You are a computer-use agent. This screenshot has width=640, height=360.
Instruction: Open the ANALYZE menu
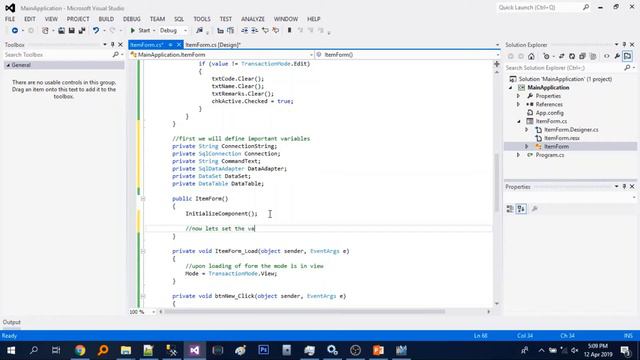(x=253, y=19)
